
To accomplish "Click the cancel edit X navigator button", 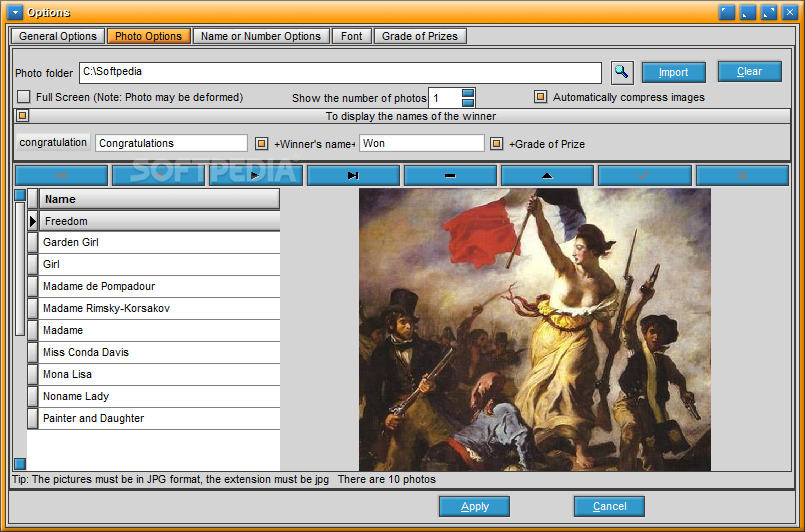I will click(x=742, y=176).
